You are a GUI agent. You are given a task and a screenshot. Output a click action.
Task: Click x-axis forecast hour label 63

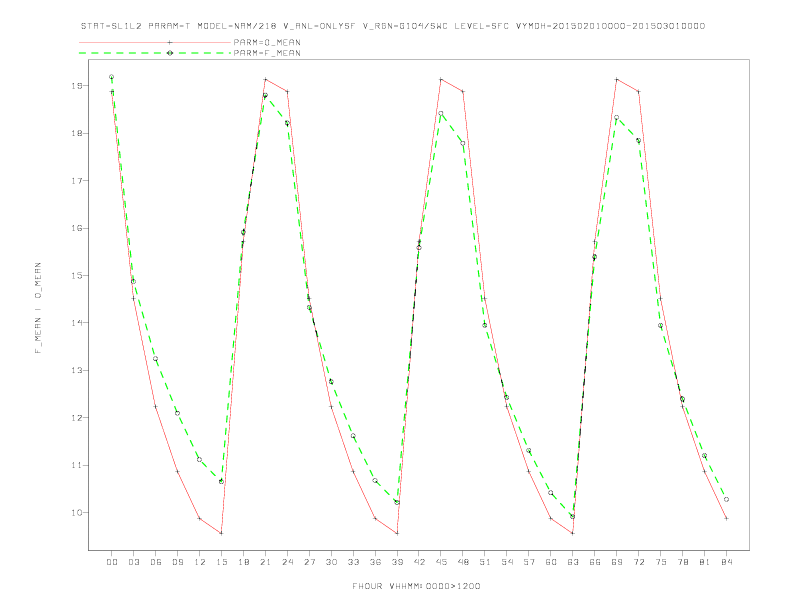click(573, 562)
